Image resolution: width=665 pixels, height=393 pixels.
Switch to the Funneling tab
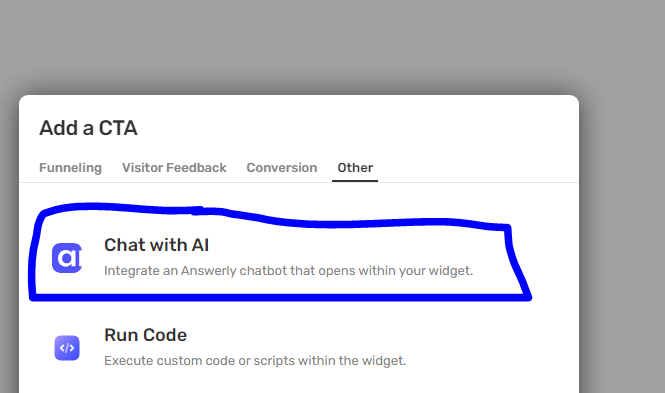(x=70, y=168)
